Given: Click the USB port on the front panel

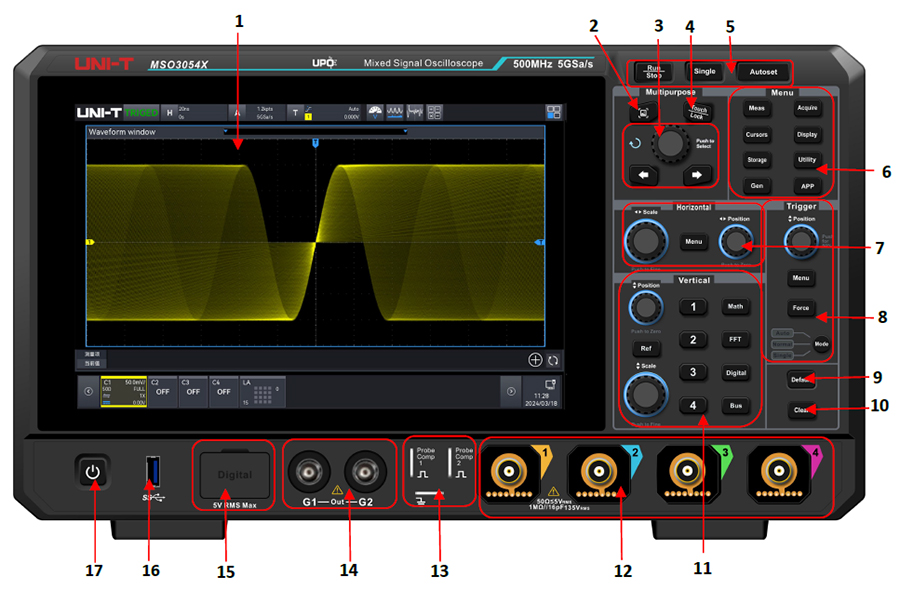Looking at the screenshot, I should [x=152, y=472].
